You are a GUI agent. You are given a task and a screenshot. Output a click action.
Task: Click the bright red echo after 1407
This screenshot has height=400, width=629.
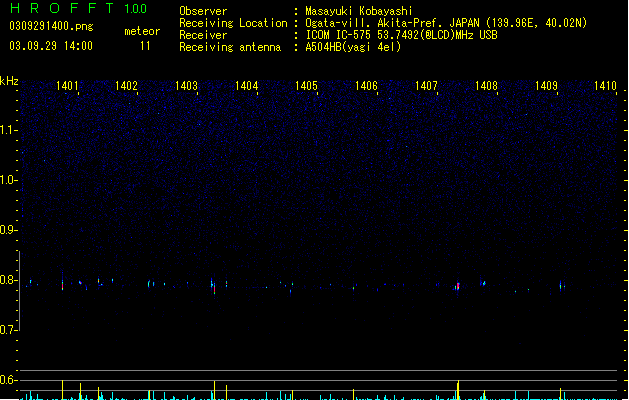click(x=458, y=286)
